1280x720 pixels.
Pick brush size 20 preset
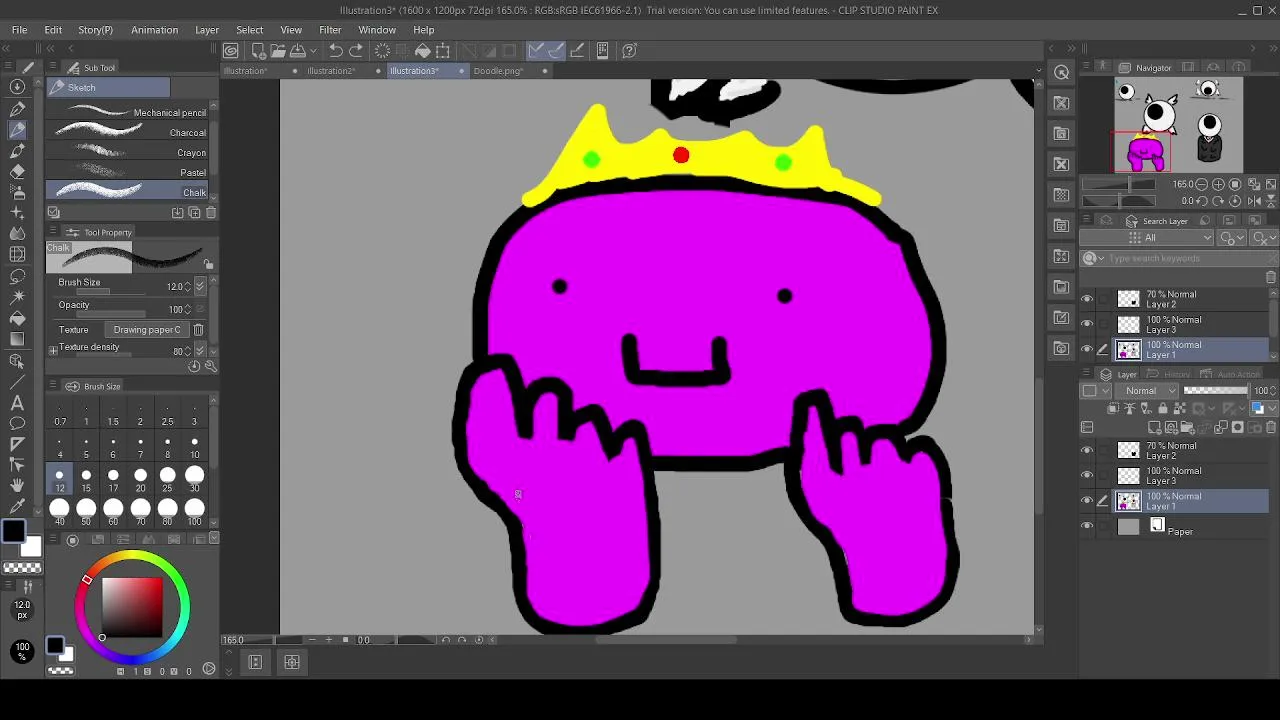[140, 480]
